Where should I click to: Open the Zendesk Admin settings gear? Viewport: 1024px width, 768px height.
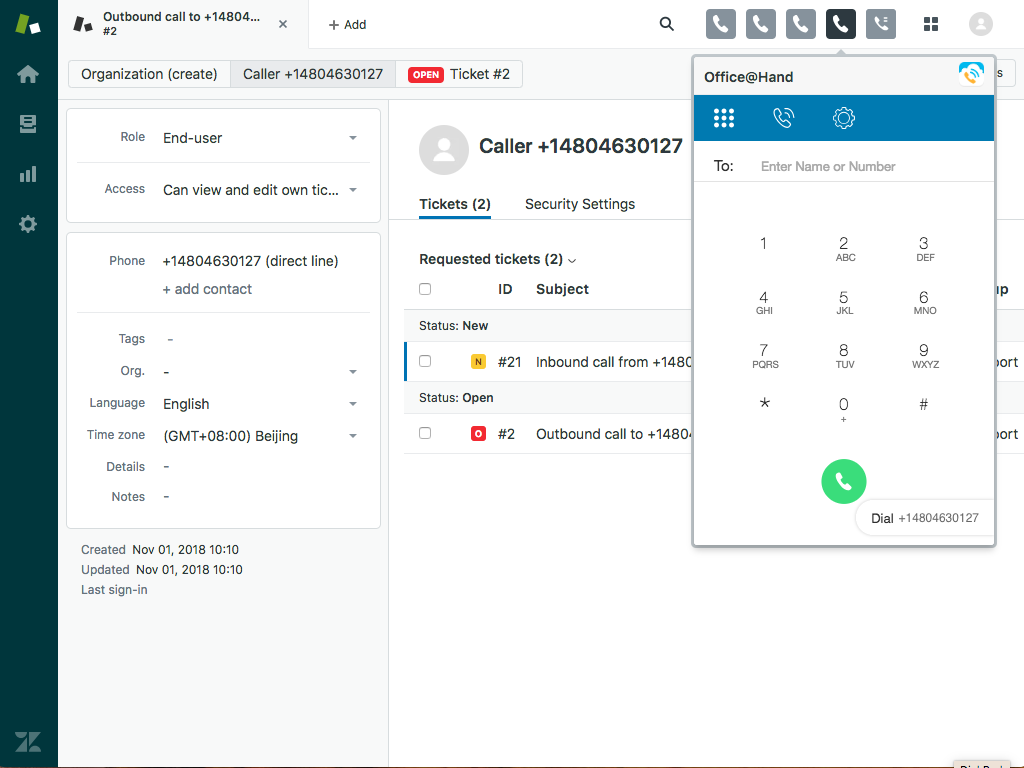coord(27,224)
